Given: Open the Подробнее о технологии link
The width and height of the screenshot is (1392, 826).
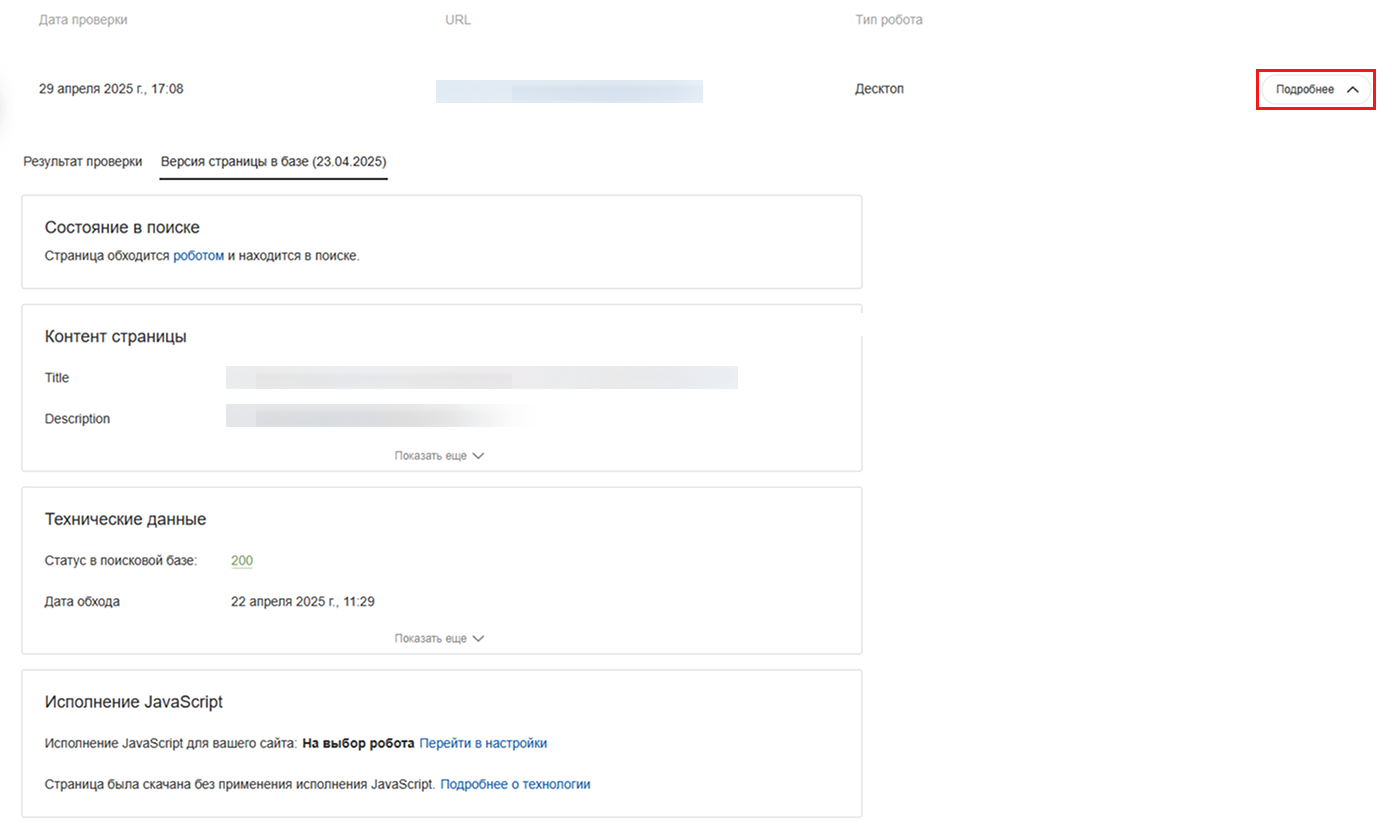Looking at the screenshot, I should (515, 784).
